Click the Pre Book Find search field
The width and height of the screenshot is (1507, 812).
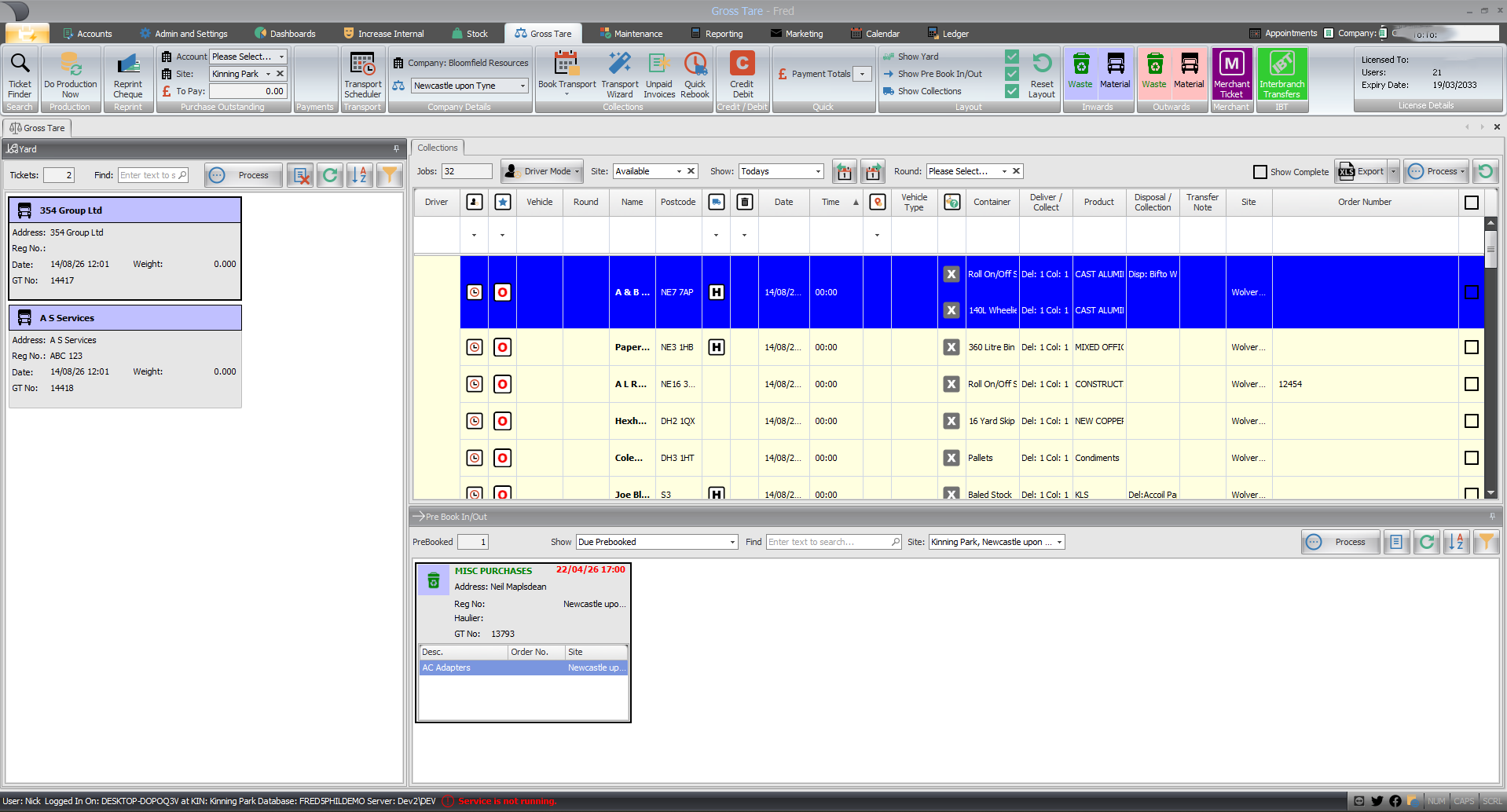tap(833, 542)
